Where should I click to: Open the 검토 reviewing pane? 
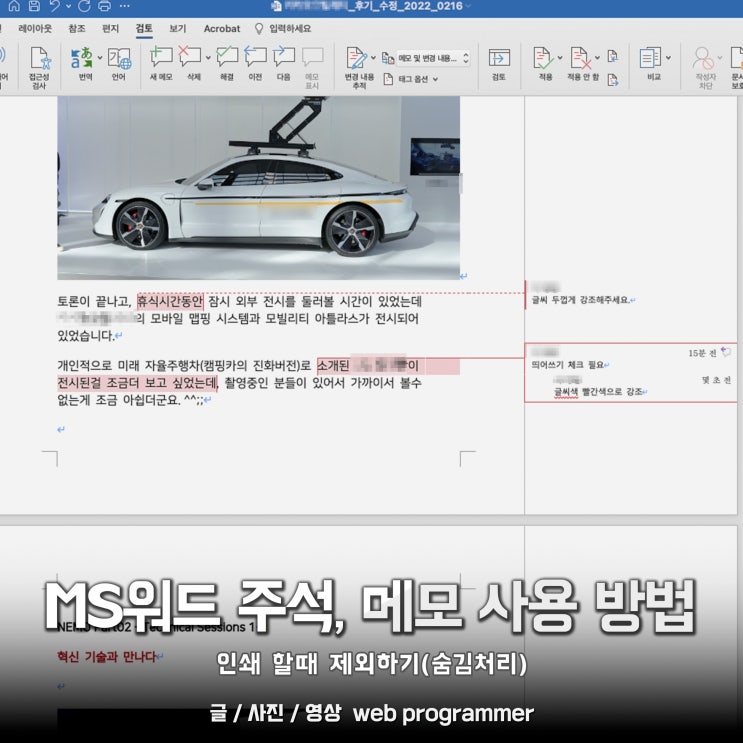point(499,63)
